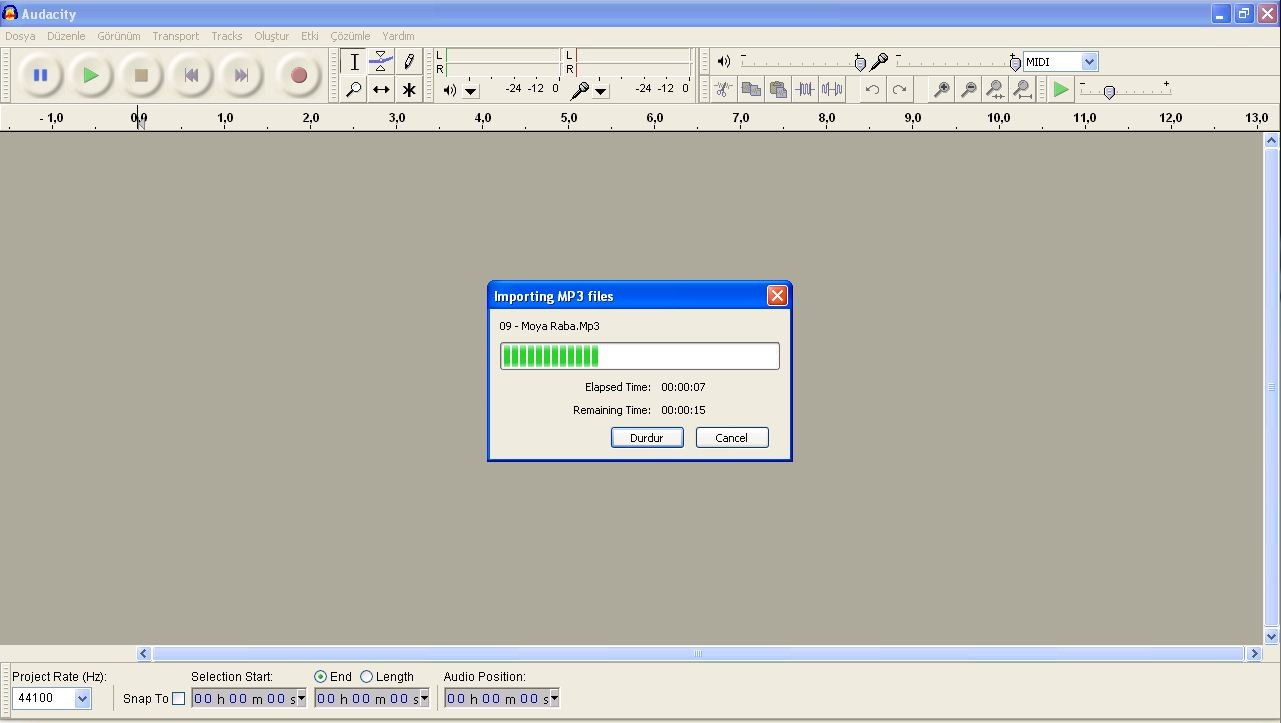Viewport: 1281px width, 723px height.
Task: Toggle the Snap To checkbox
Action: pos(178,699)
